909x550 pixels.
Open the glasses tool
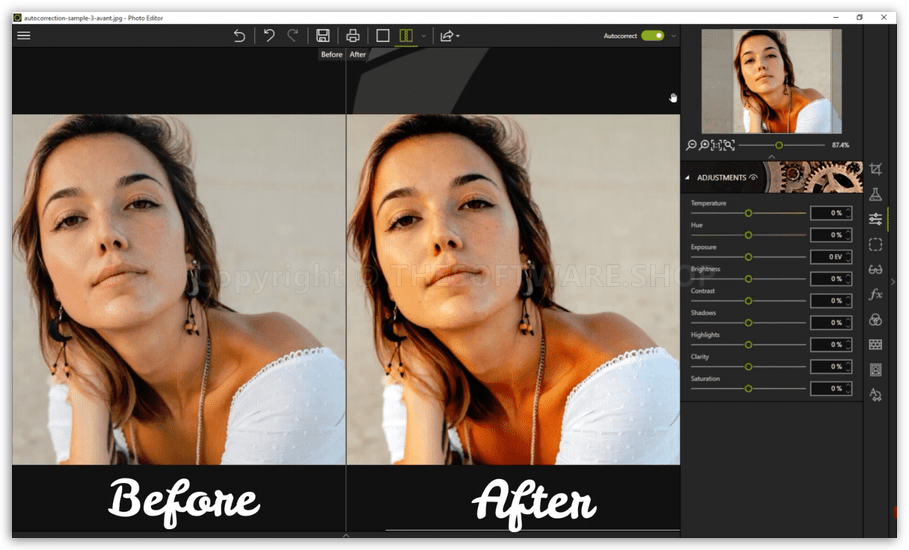pyautogui.click(x=875, y=269)
